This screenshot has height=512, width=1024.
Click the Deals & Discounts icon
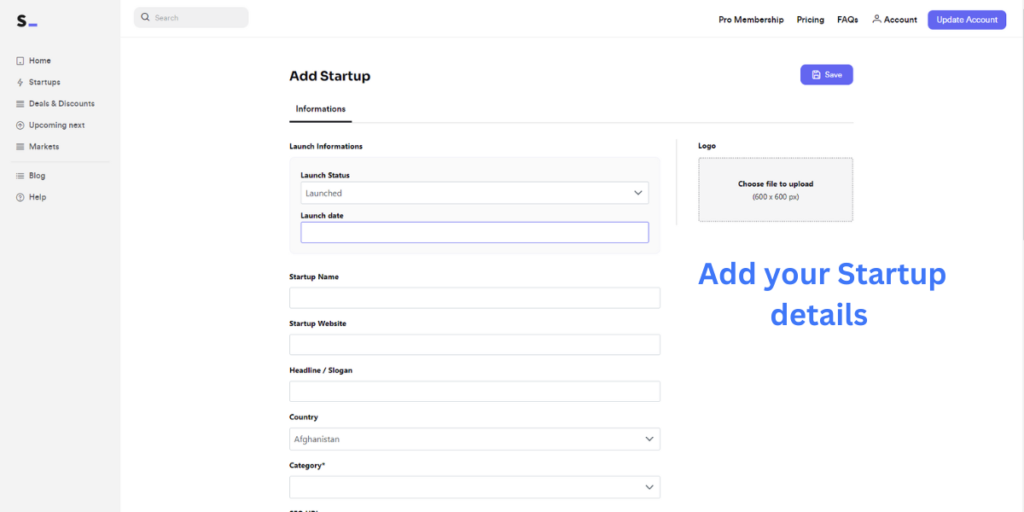(x=20, y=104)
